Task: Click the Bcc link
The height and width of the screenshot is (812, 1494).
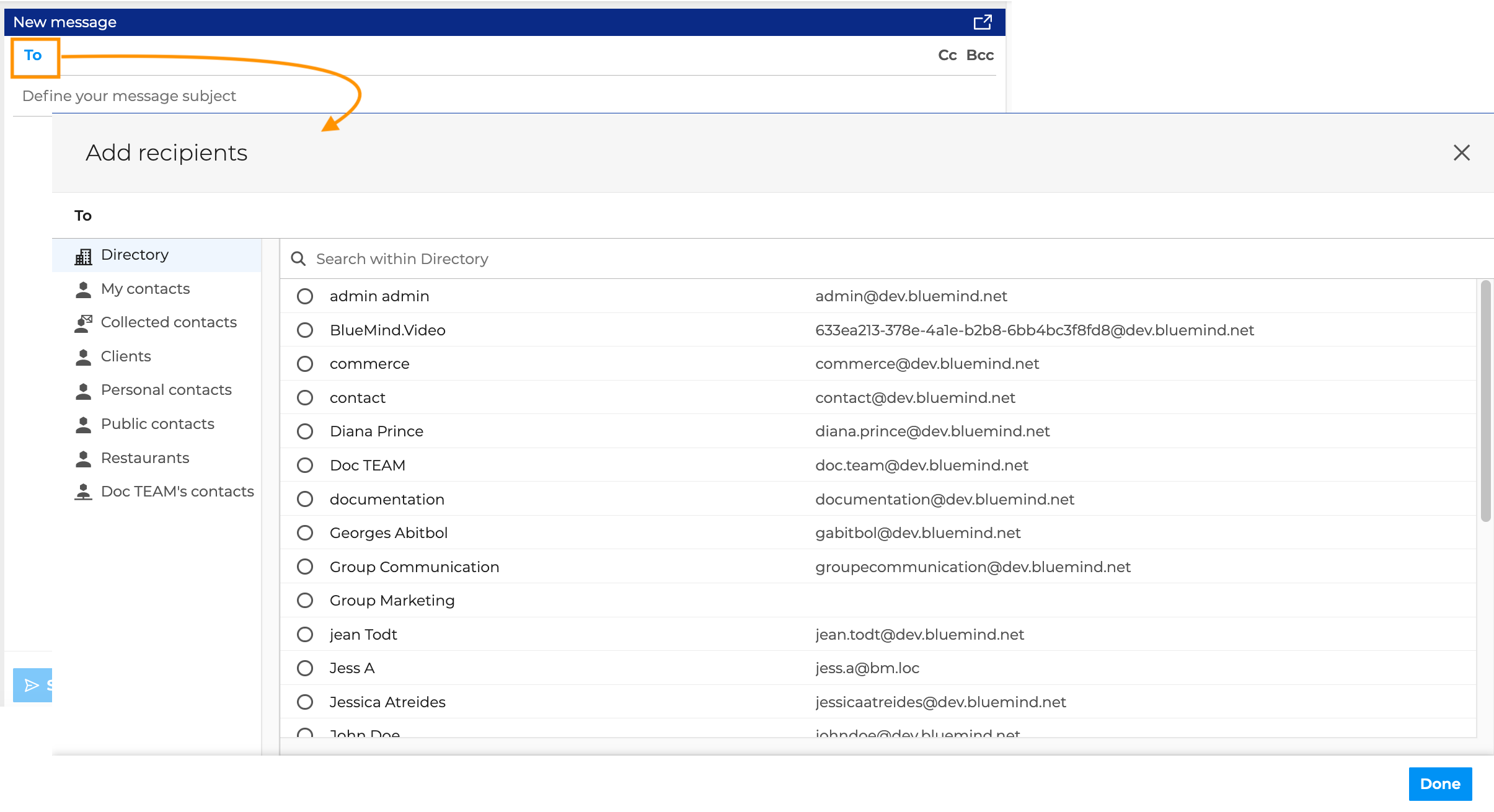Action: (979, 55)
